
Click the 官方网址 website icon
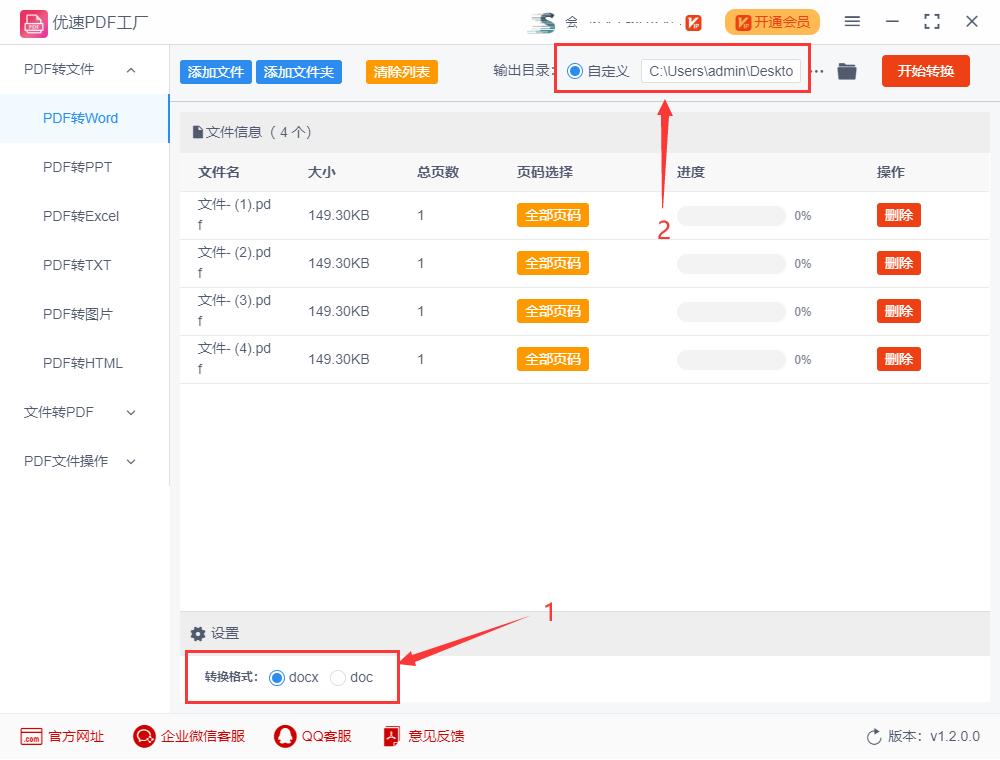[29, 736]
